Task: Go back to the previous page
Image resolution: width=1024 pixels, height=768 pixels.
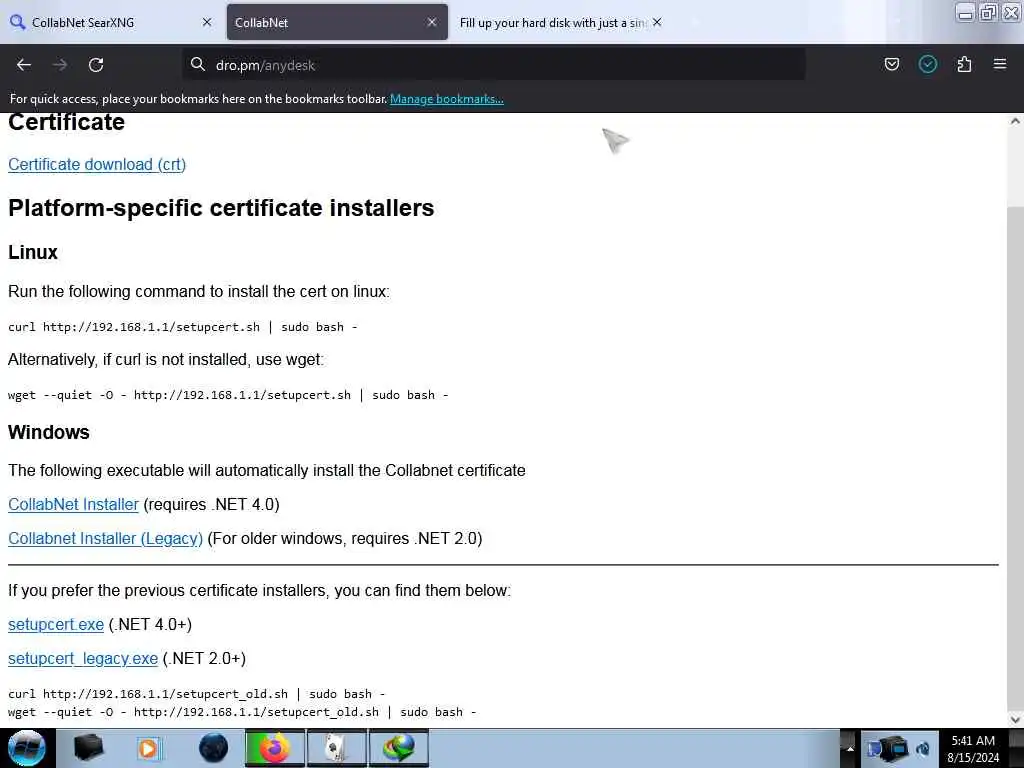Action: (x=24, y=65)
